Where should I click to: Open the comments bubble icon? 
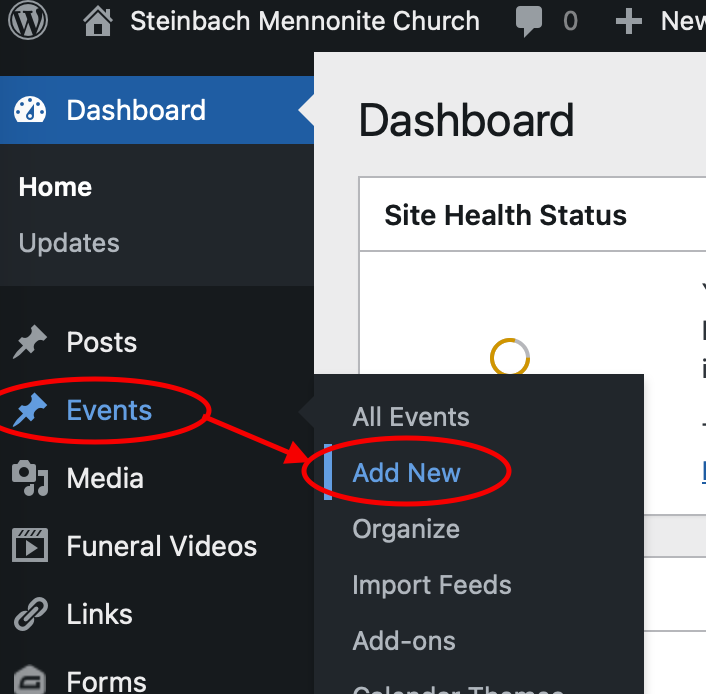pos(529,21)
